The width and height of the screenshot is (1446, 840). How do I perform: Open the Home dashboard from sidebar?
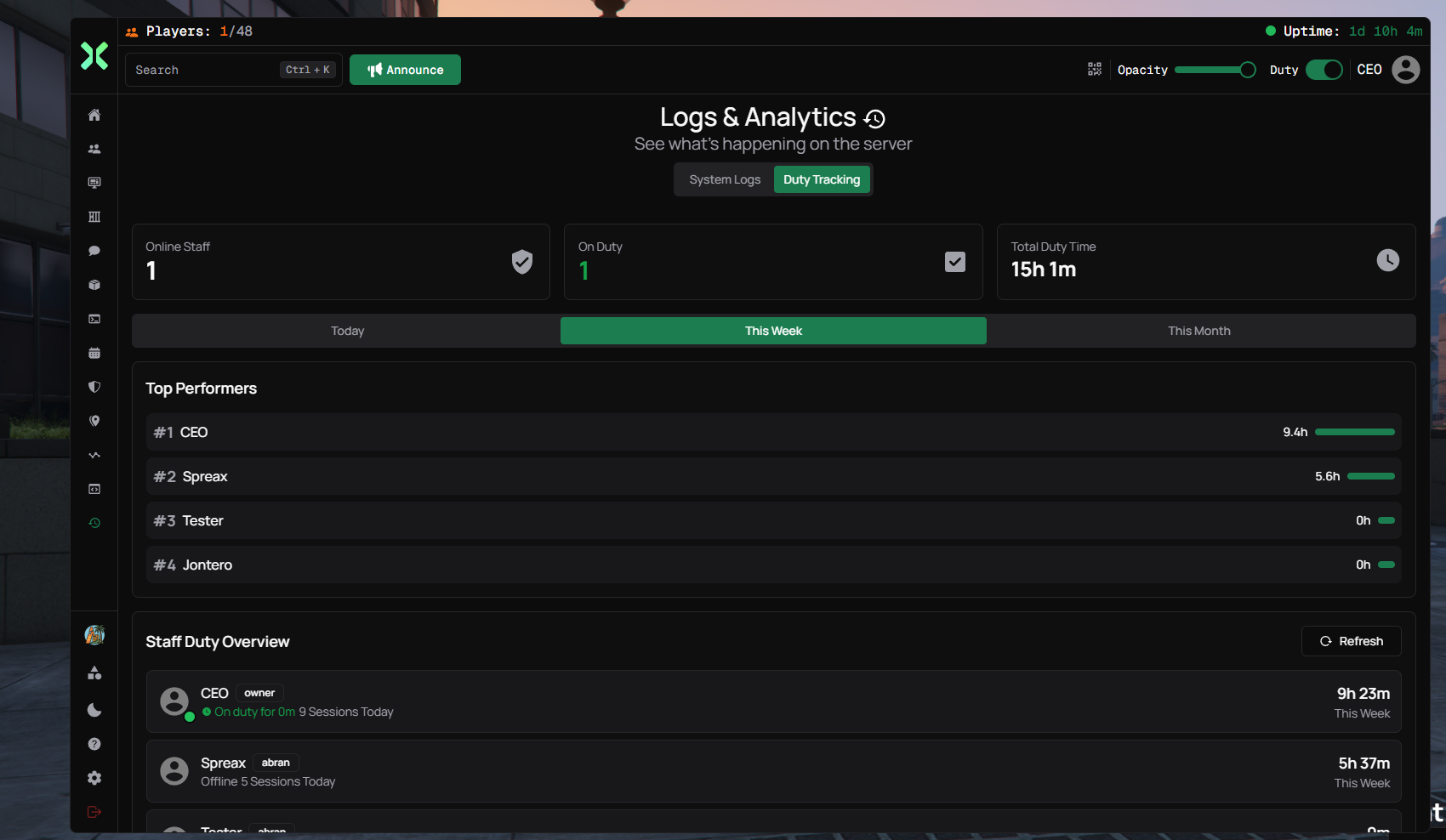click(94, 115)
